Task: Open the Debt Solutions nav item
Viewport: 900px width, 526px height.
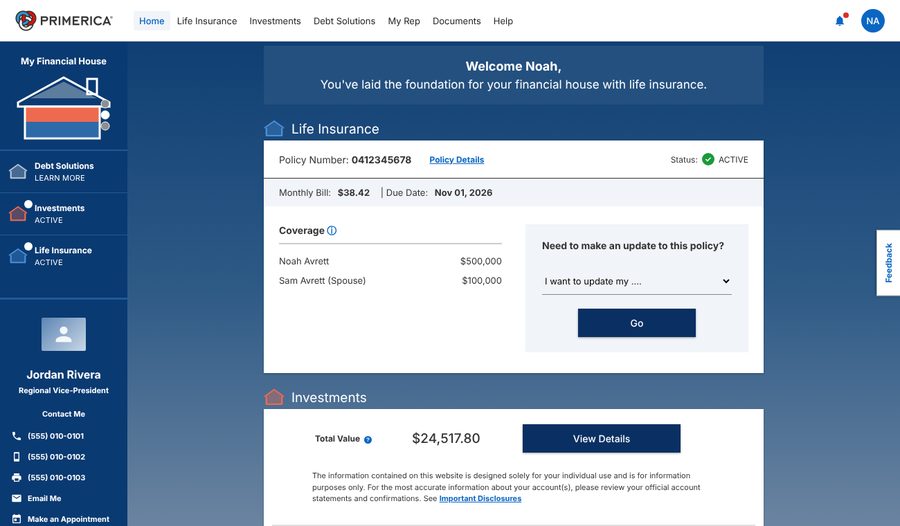Action: click(344, 21)
